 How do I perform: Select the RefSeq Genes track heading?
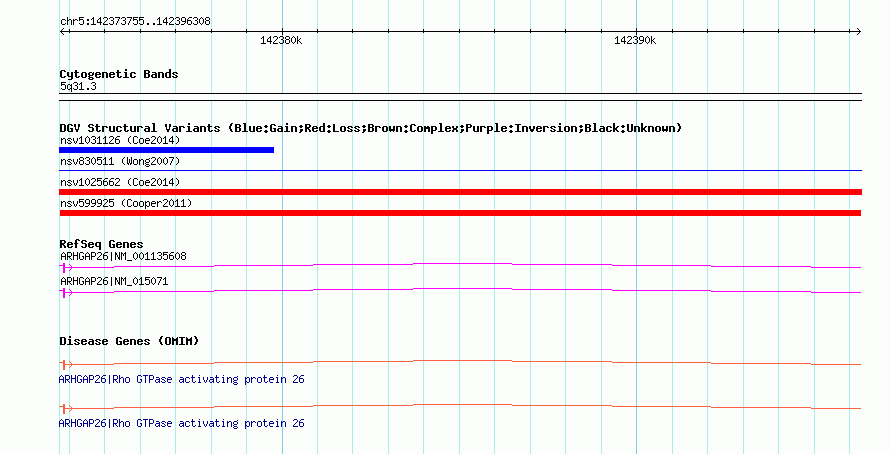click(102, 244)
